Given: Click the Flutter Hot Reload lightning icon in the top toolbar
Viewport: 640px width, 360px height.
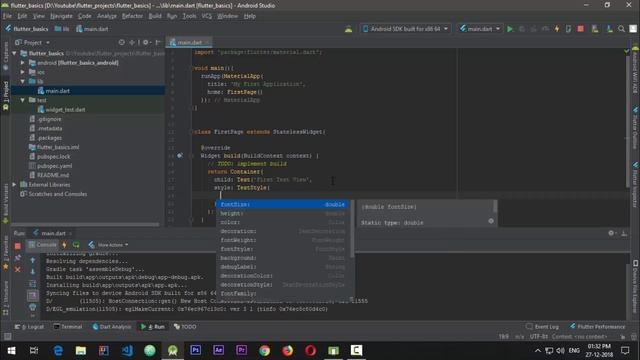Looking at the screenshot, I should click(x=557, y=29).
